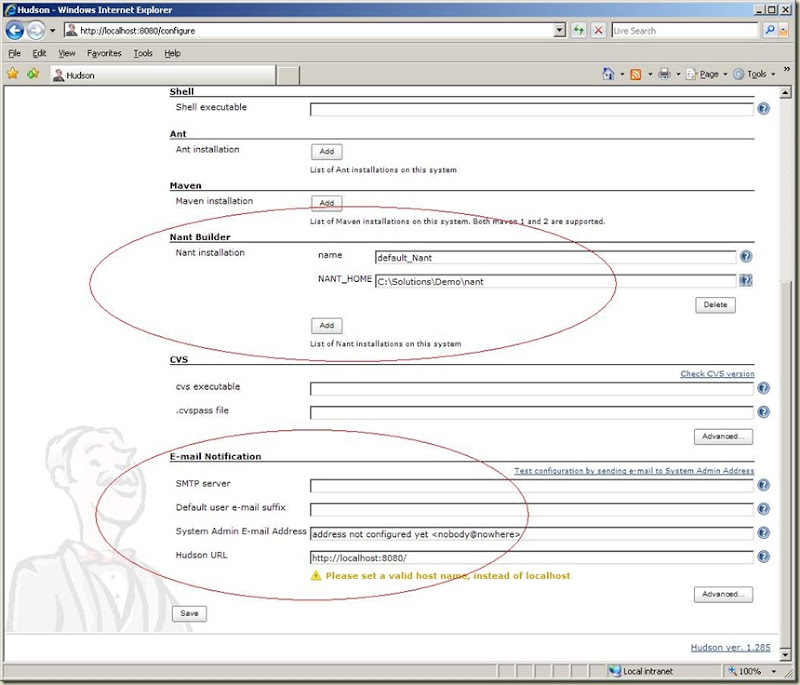Open help for Shell executable
The width and height of the screenshot is (800, 685).
tap(763, 108)
